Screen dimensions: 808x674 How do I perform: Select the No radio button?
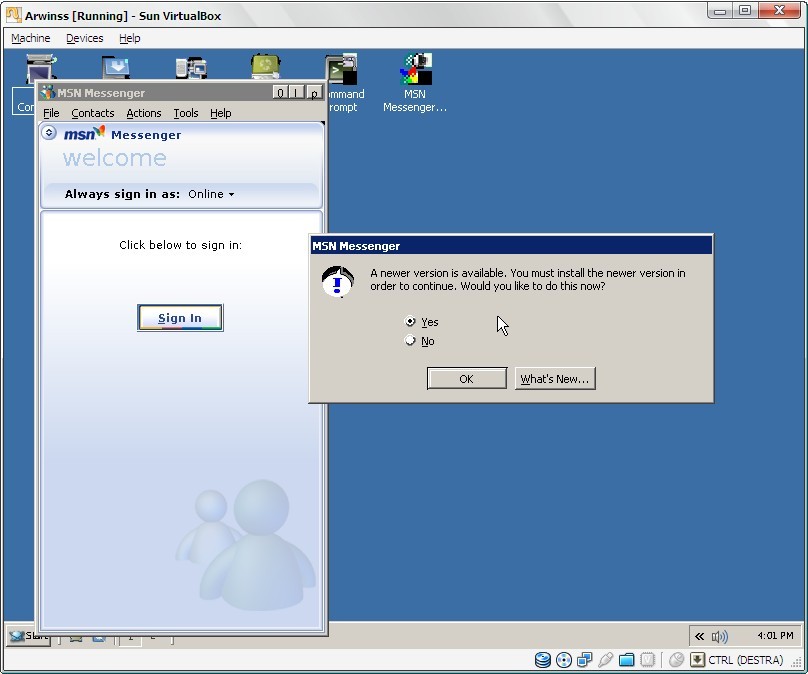pos(410,341)
